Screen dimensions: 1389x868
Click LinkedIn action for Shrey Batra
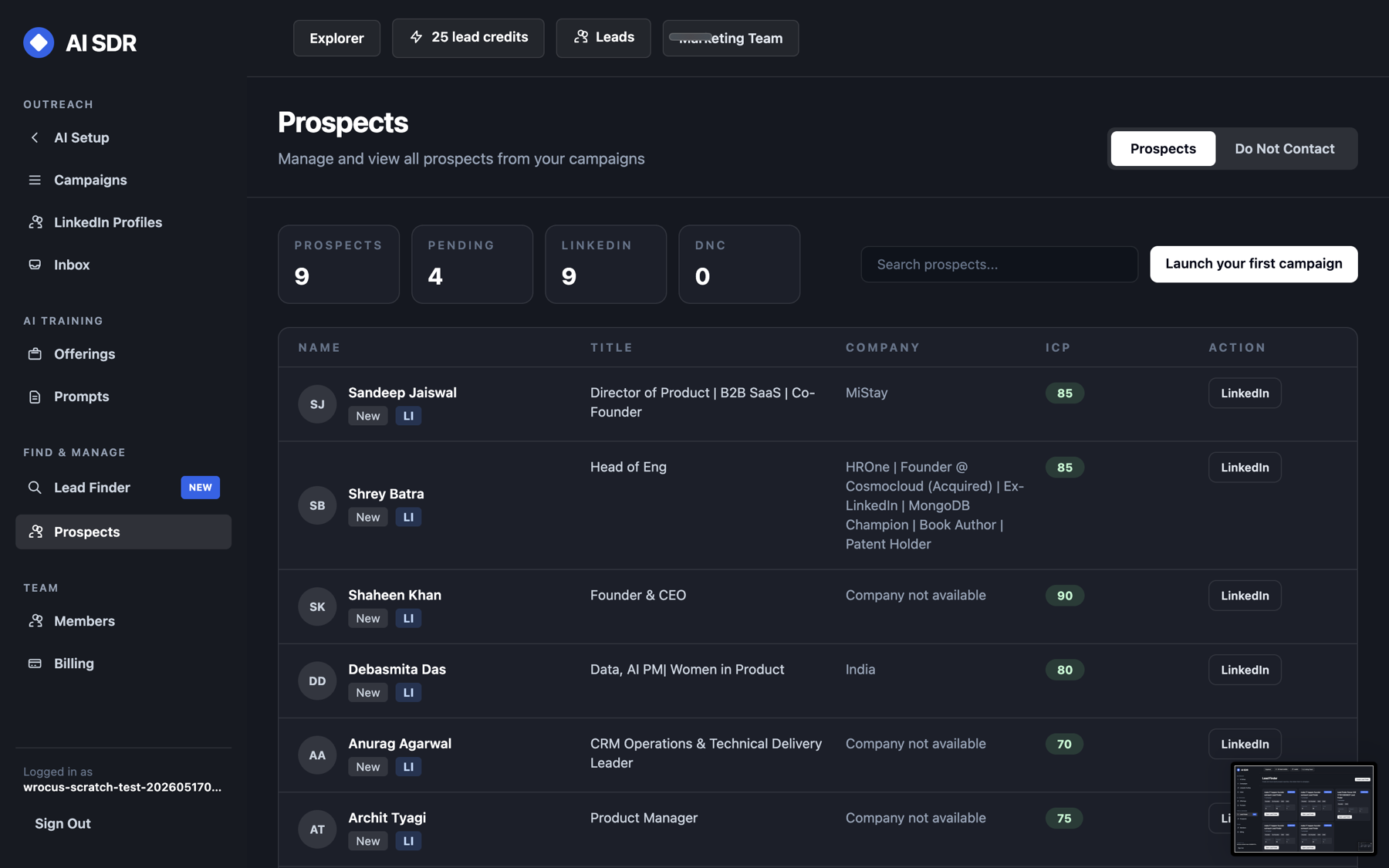pos(1245,468)
